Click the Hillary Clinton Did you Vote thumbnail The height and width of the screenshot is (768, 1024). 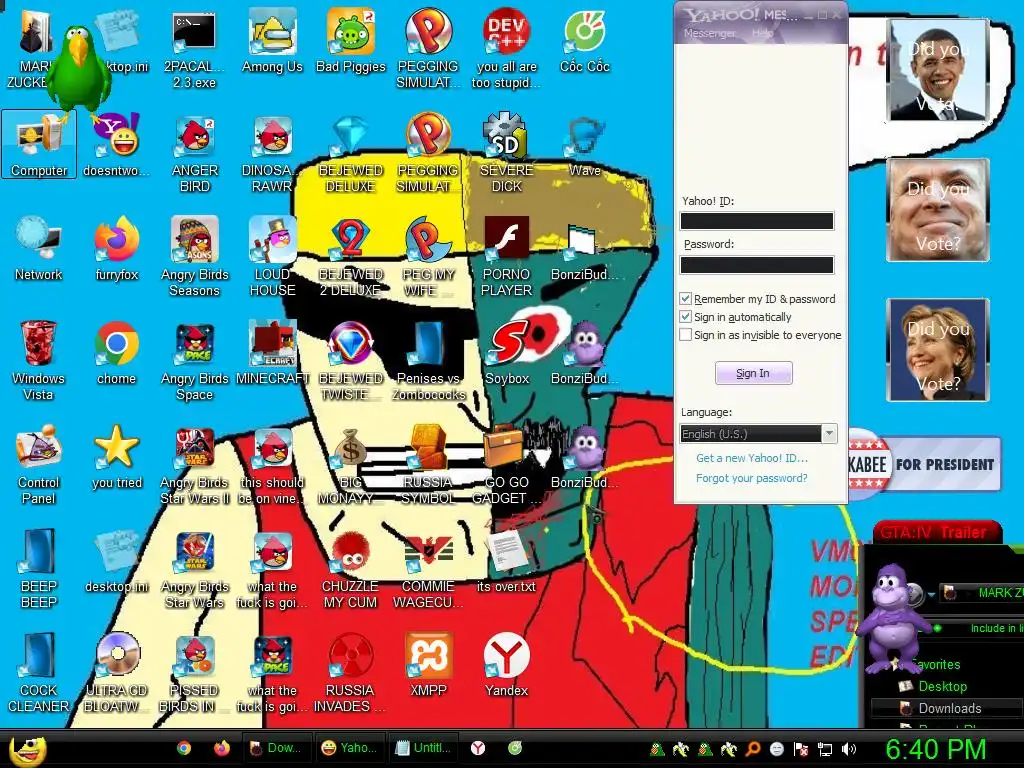tap(938, 349)
